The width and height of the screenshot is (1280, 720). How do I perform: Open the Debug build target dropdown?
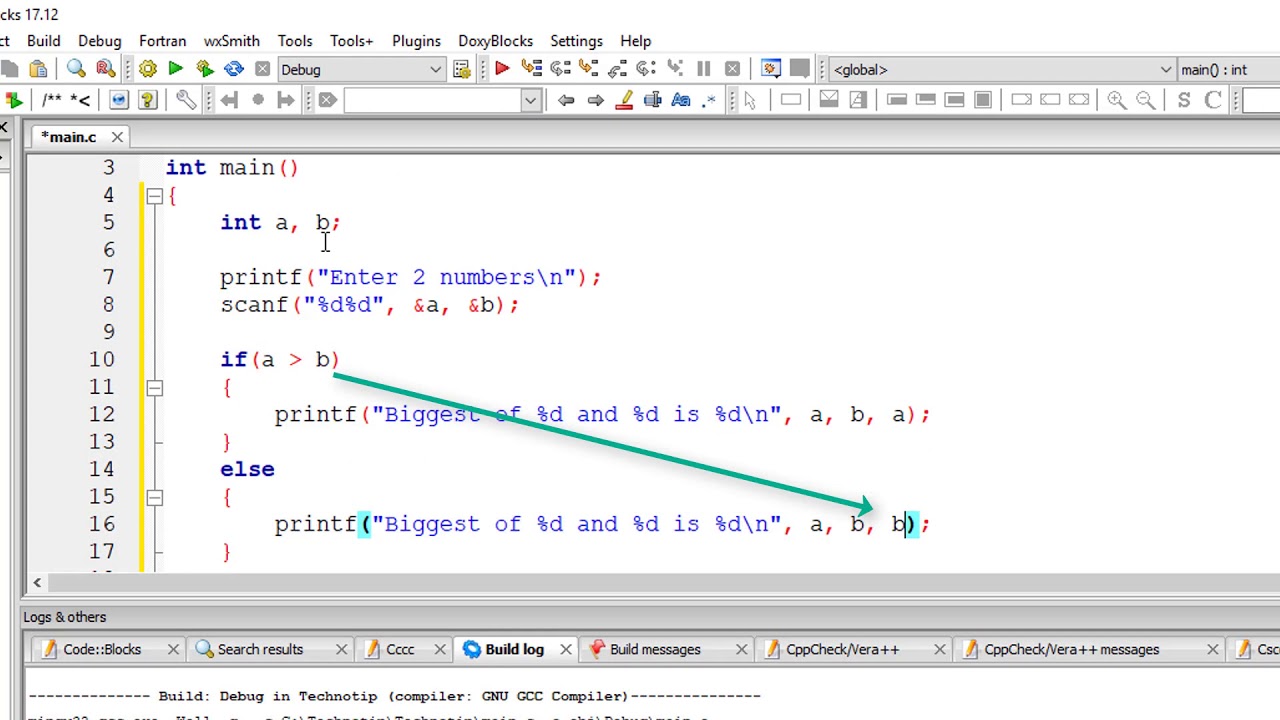(361, 69)
